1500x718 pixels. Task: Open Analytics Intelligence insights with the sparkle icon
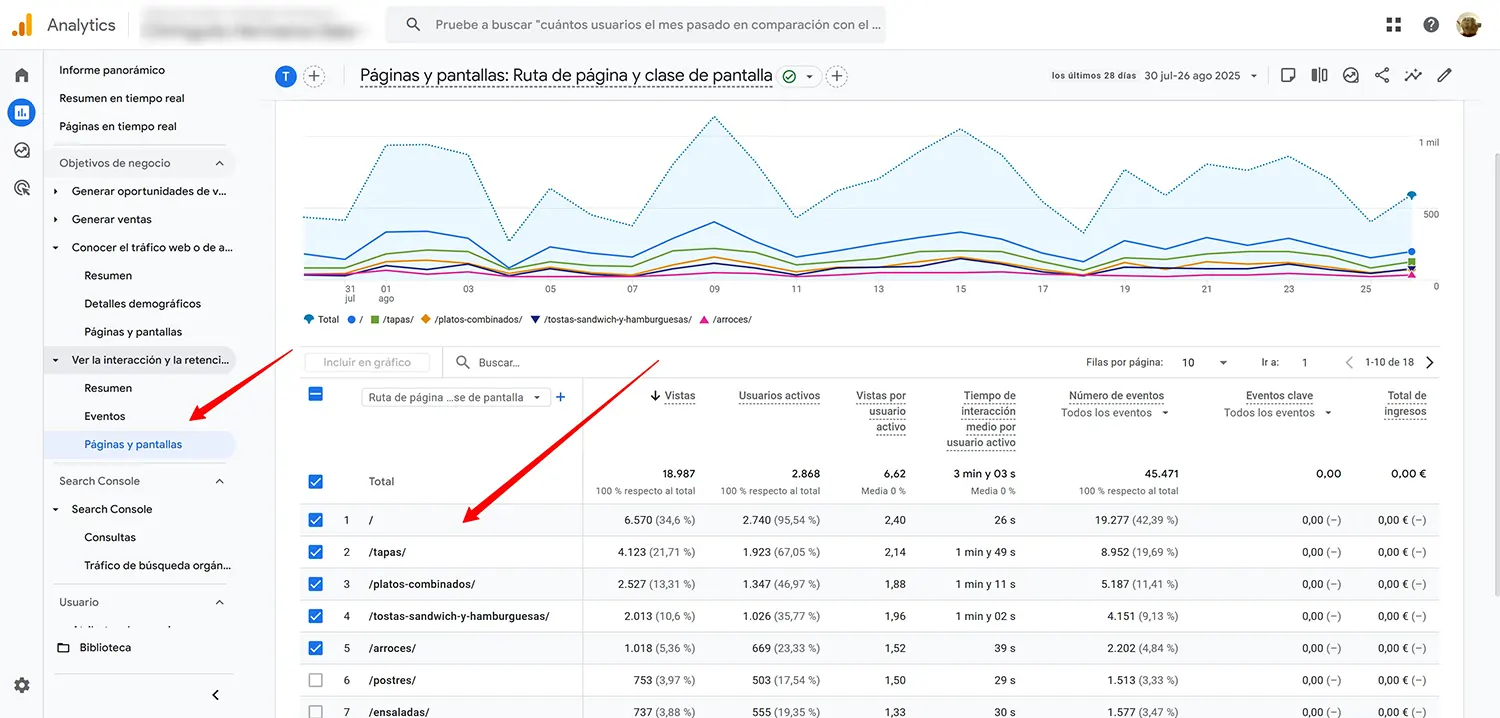click(1413, 75)
